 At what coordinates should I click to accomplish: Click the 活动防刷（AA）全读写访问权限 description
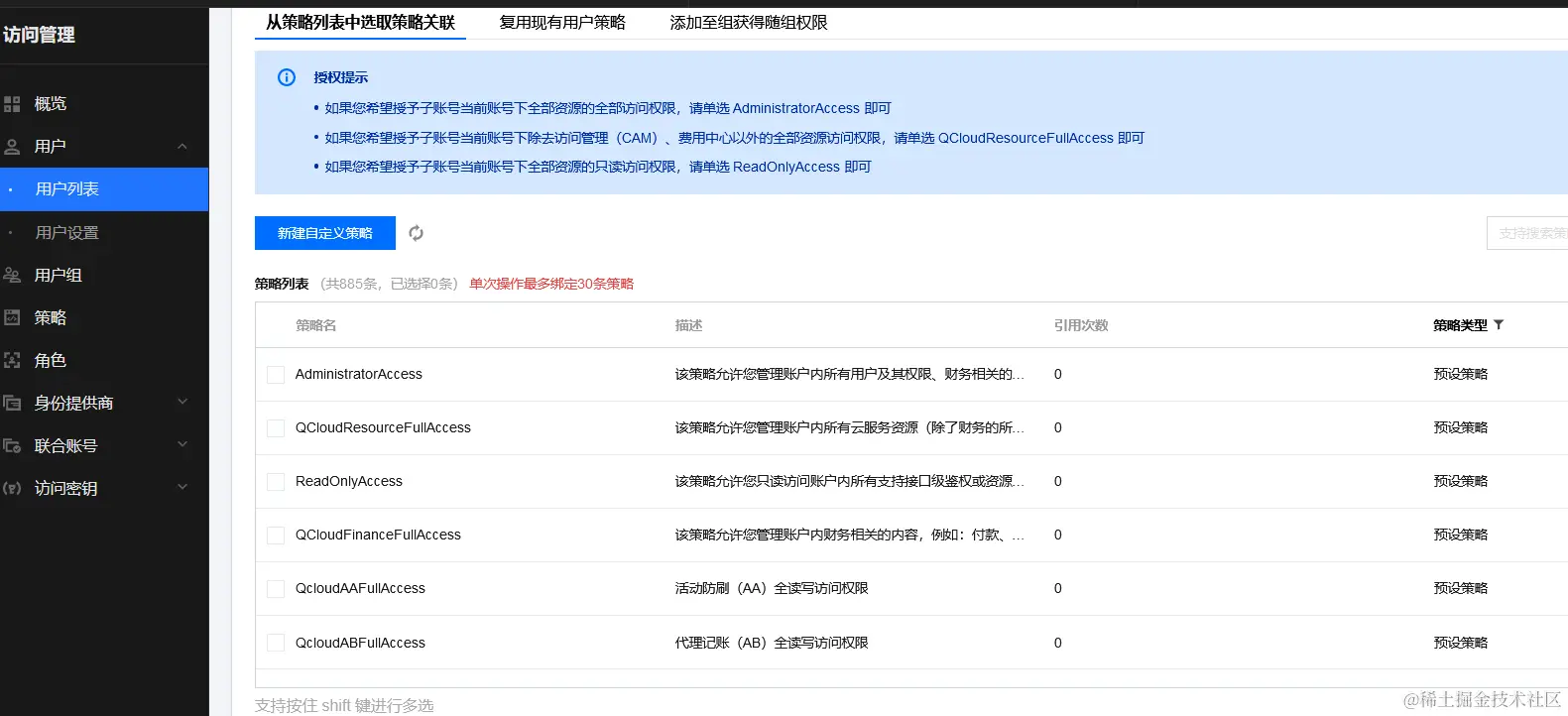click(x=772, y=588)
